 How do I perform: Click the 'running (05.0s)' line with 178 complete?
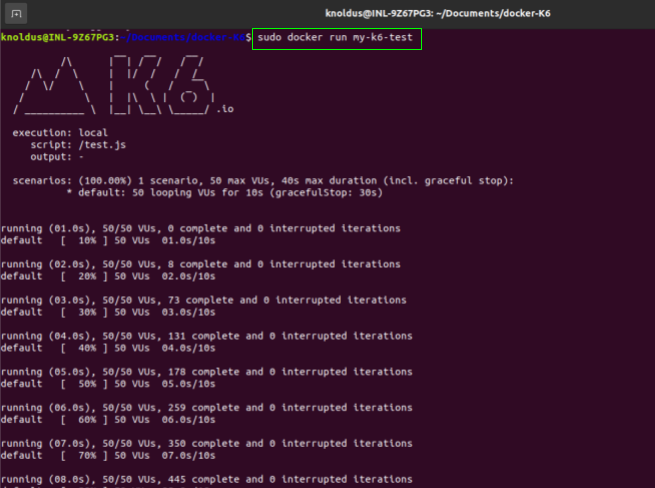[x=206, y=372]
